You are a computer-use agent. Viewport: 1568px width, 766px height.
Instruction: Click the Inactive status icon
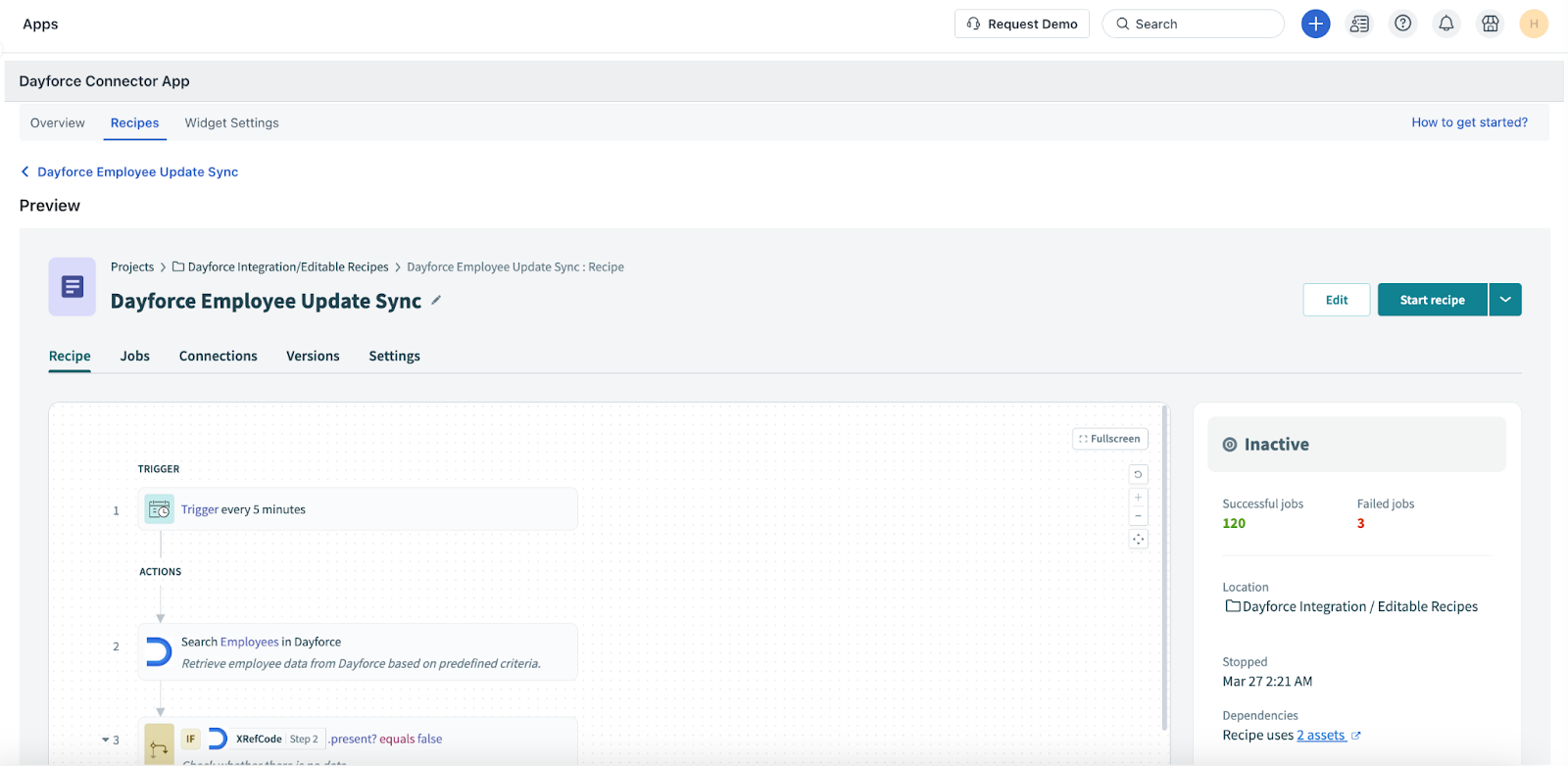(x=1230, y=445)
